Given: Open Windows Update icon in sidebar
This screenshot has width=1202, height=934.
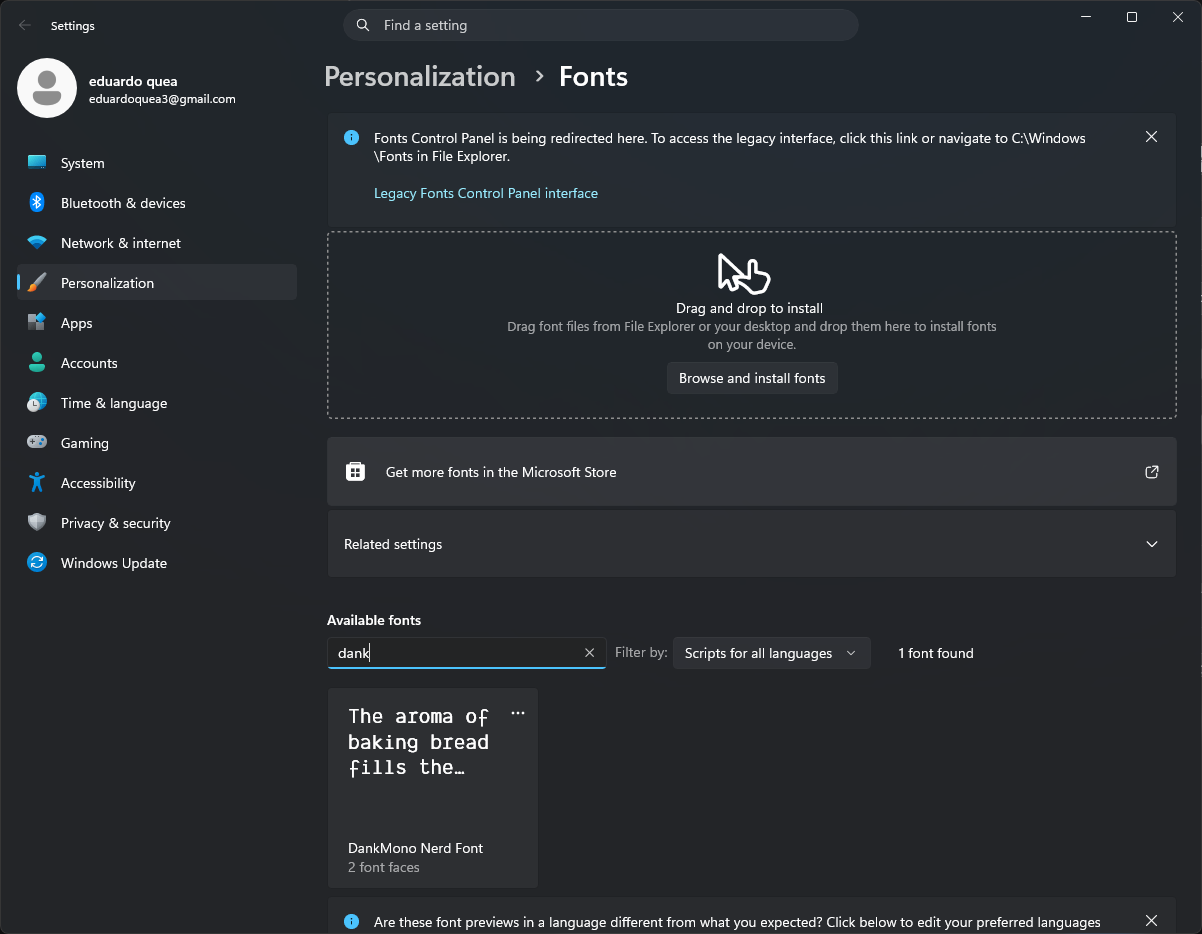Looking at the screenshot, I should tap(37, 563).
